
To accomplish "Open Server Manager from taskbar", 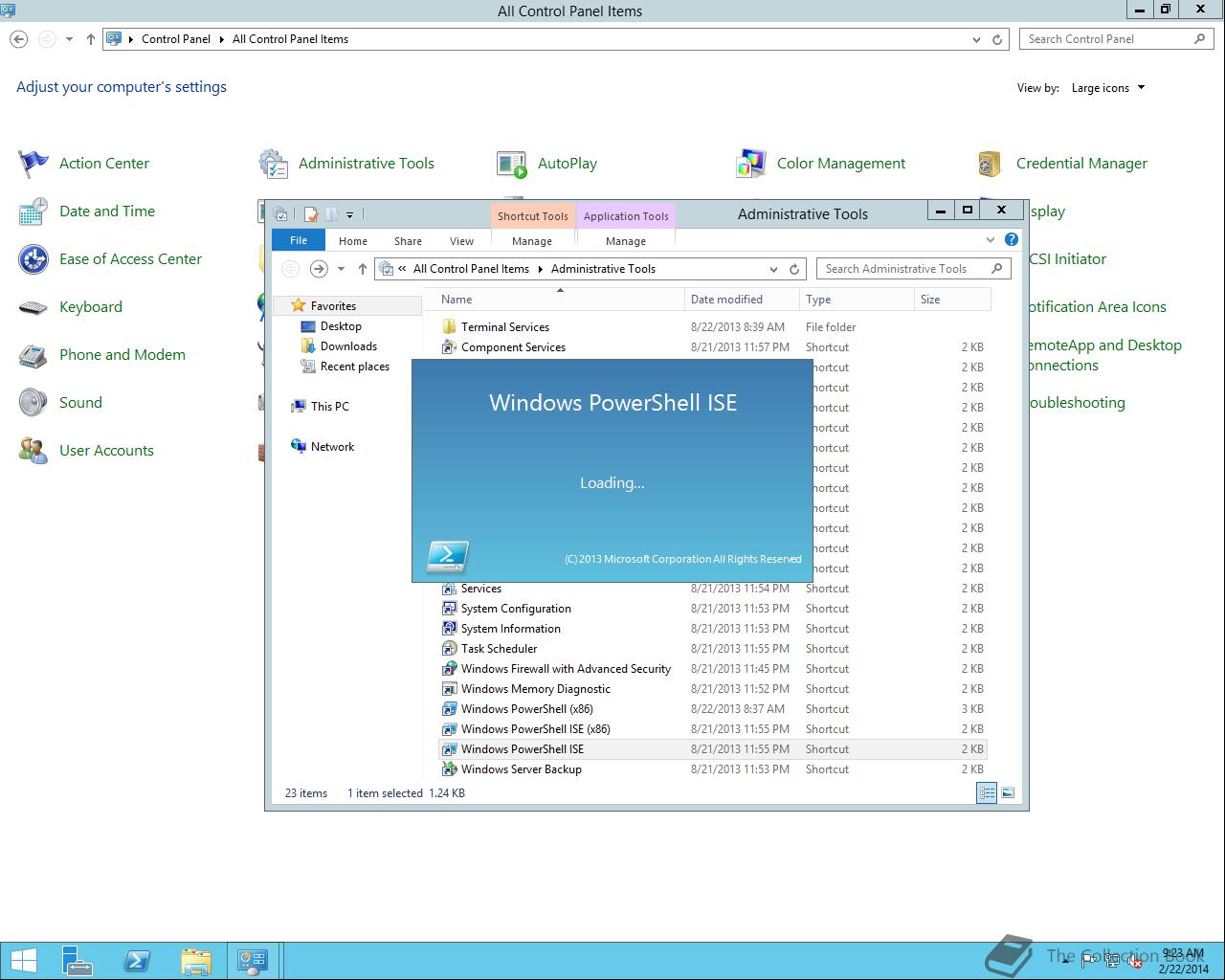I will [78, 961].
